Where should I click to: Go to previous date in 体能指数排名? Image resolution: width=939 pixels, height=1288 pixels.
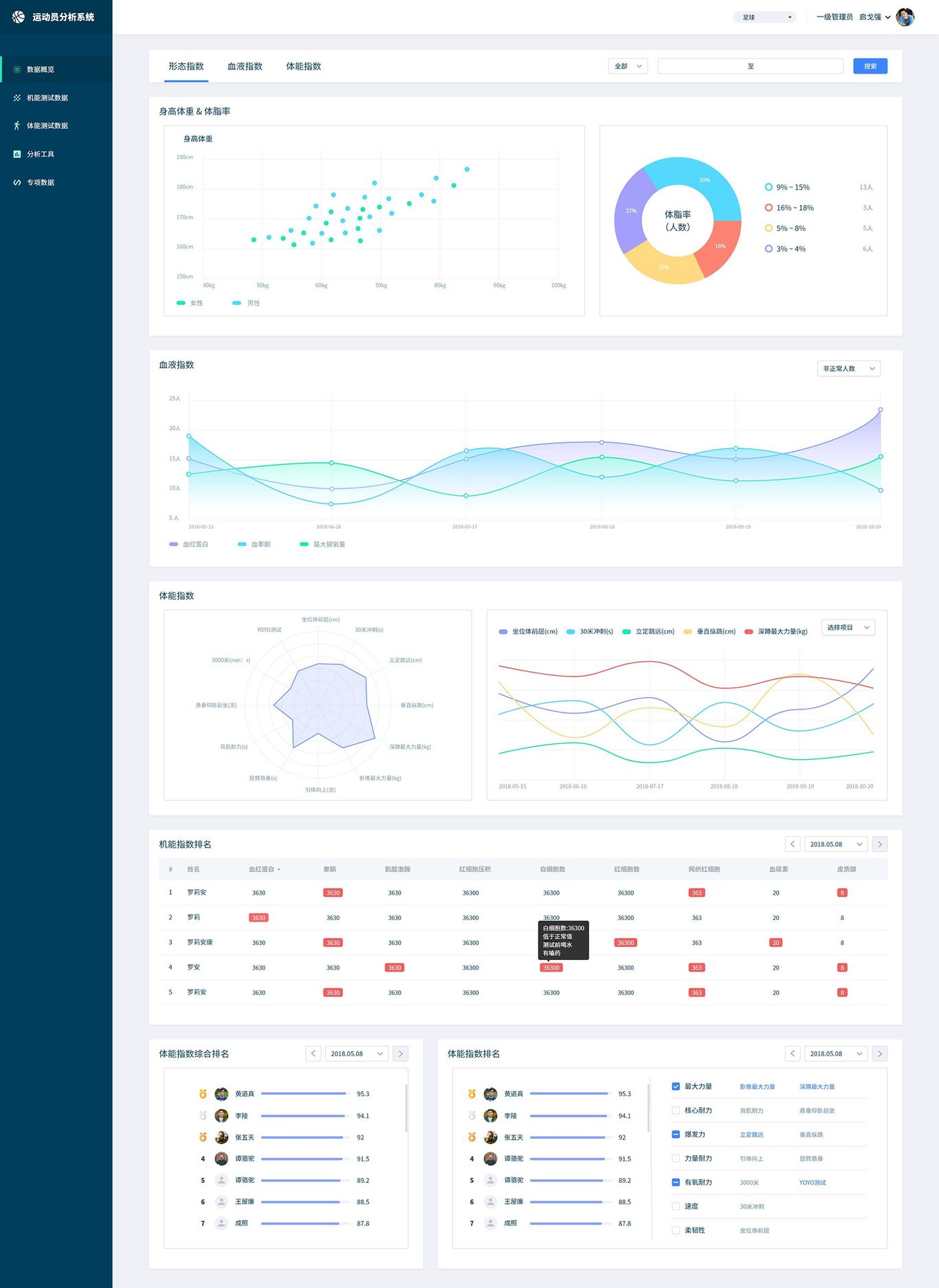[x=793, y=1054]
